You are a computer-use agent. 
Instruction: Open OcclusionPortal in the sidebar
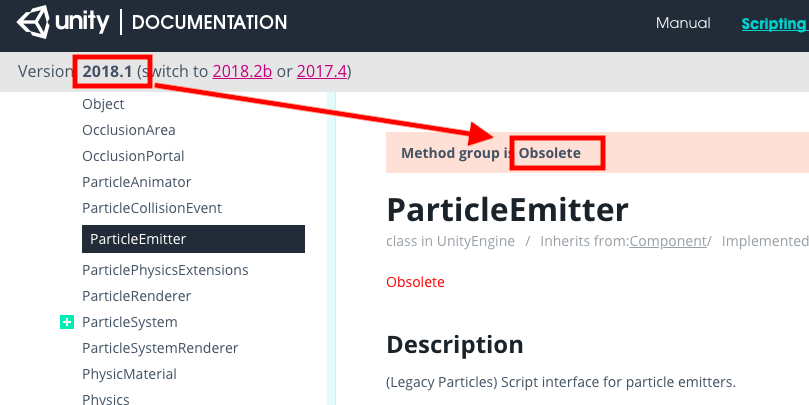click(x=133, y=156)
